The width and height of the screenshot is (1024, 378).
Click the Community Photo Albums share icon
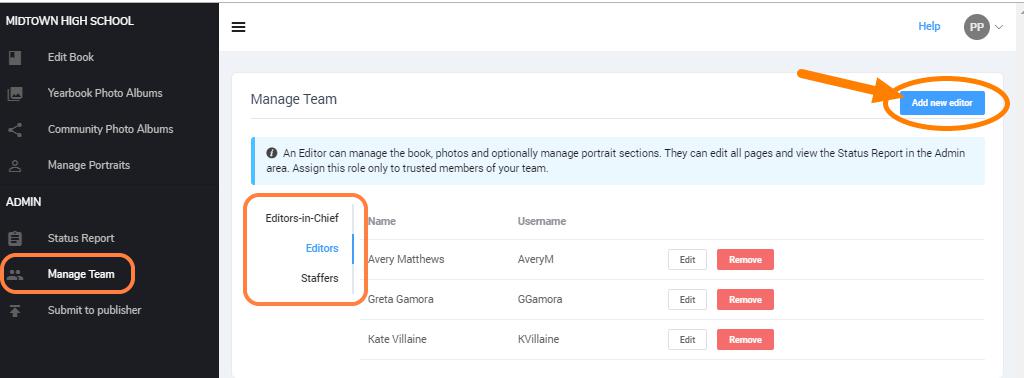click(x=15, y=129)
